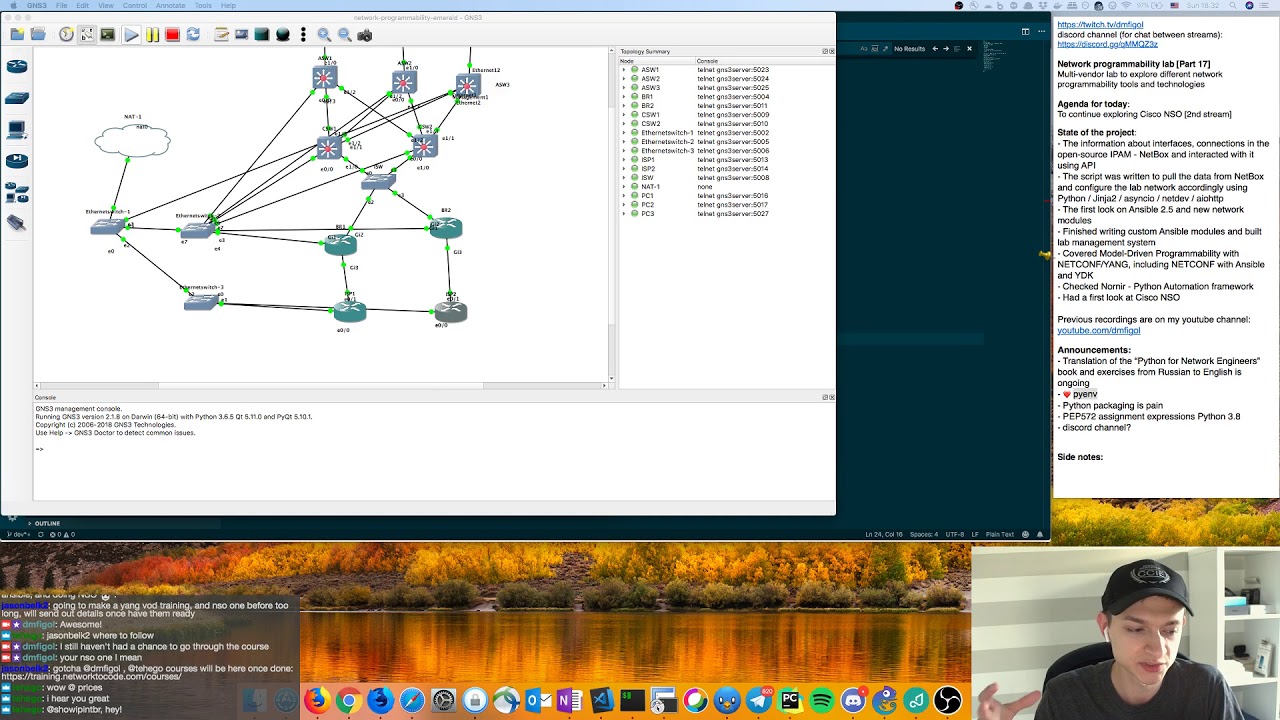Open the View menu
The width and height of the screenshot is (1280, 720).
coord(105,5)
